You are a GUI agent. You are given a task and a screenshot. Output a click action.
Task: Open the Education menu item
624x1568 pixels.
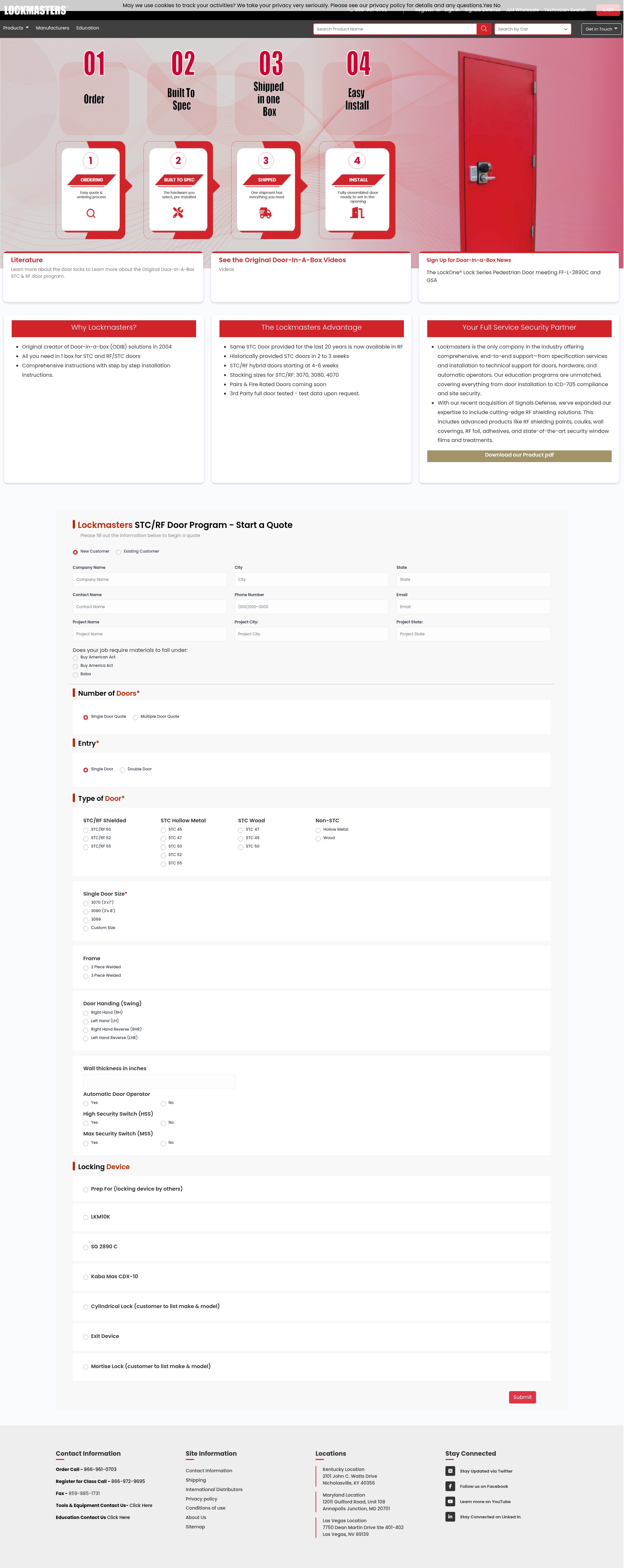88,28
